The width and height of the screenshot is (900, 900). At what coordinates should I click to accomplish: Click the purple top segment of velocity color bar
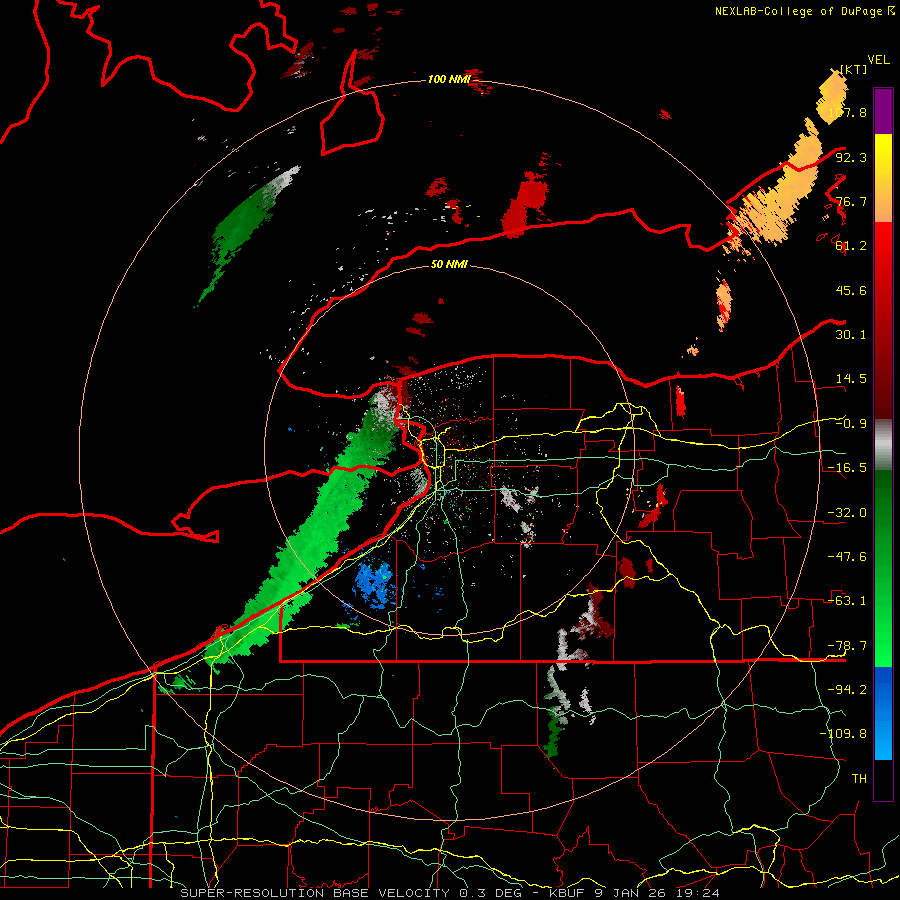tap(883, 111)
